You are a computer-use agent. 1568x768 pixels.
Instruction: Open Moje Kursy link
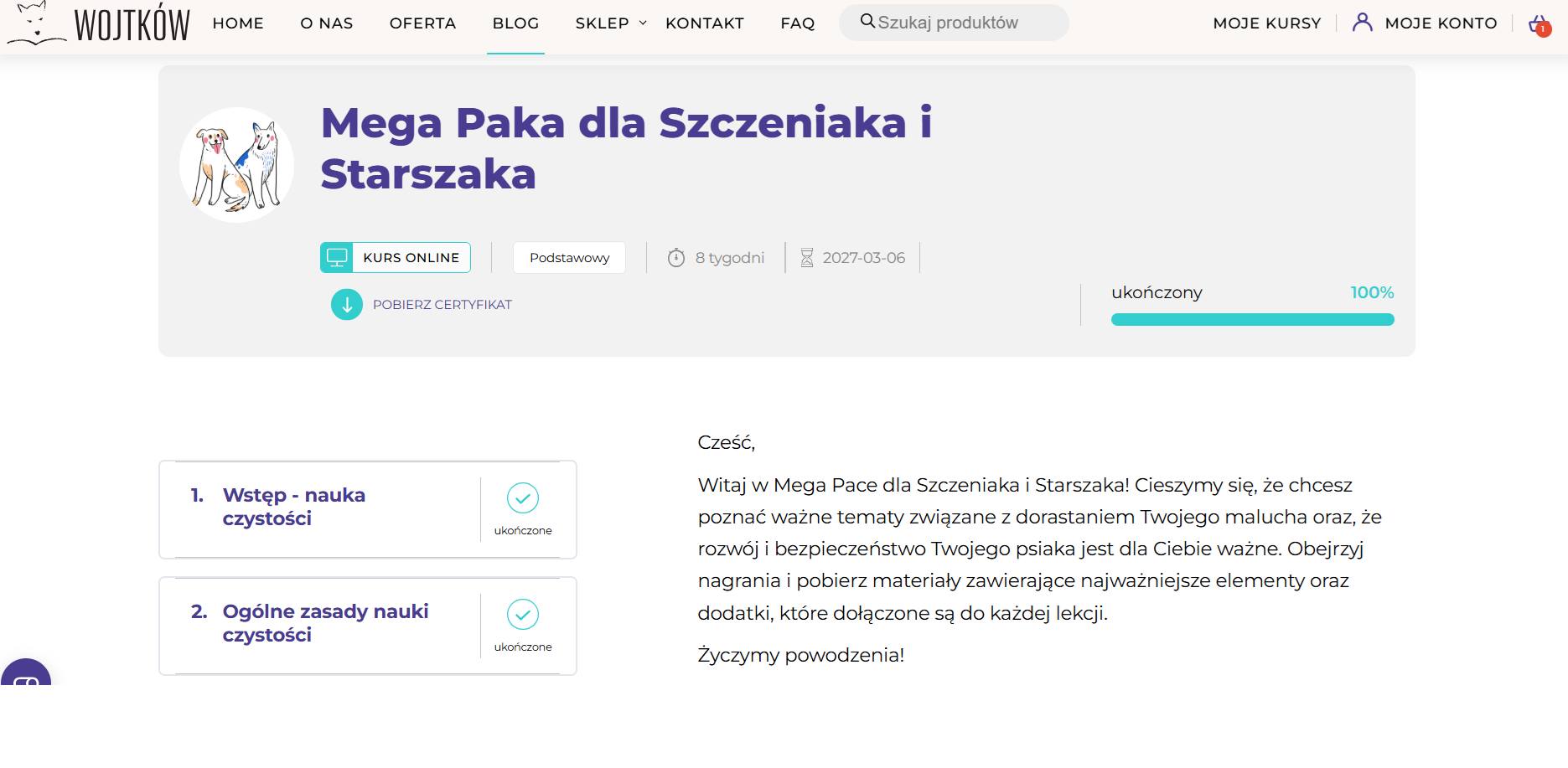(1266, 23)
